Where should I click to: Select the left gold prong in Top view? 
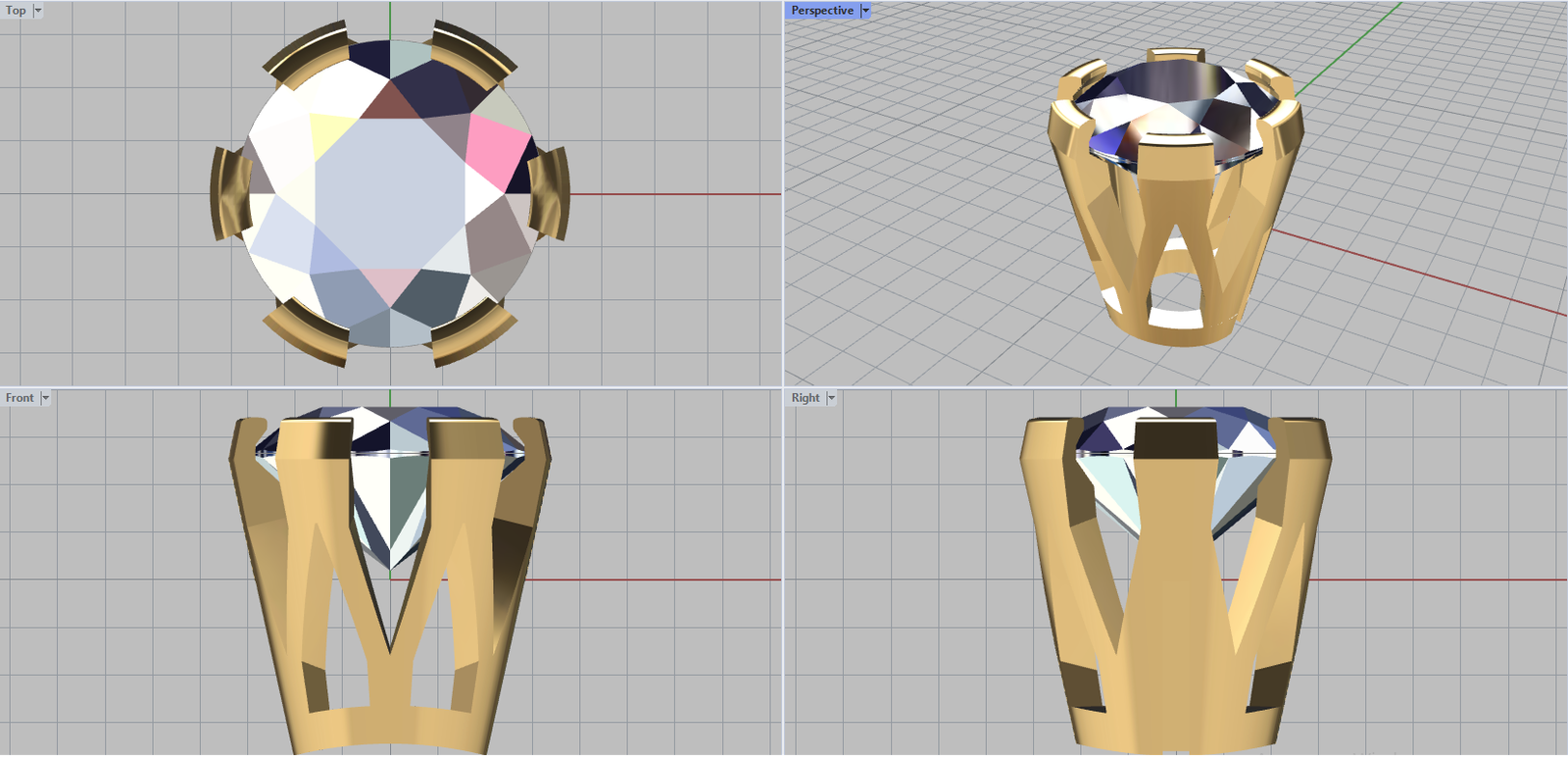click(x=229, y=193)
